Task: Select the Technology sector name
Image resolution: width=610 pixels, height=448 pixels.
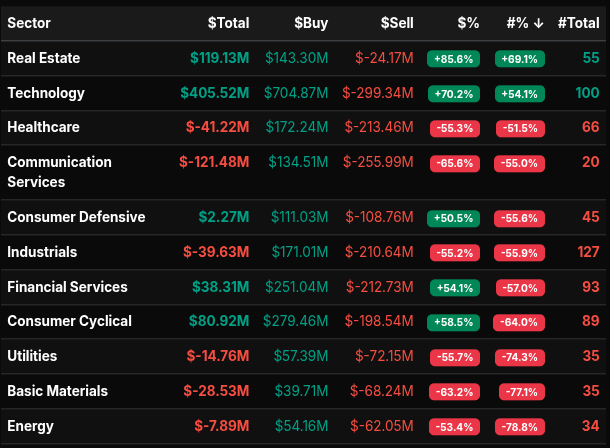Action: point(46,93)
